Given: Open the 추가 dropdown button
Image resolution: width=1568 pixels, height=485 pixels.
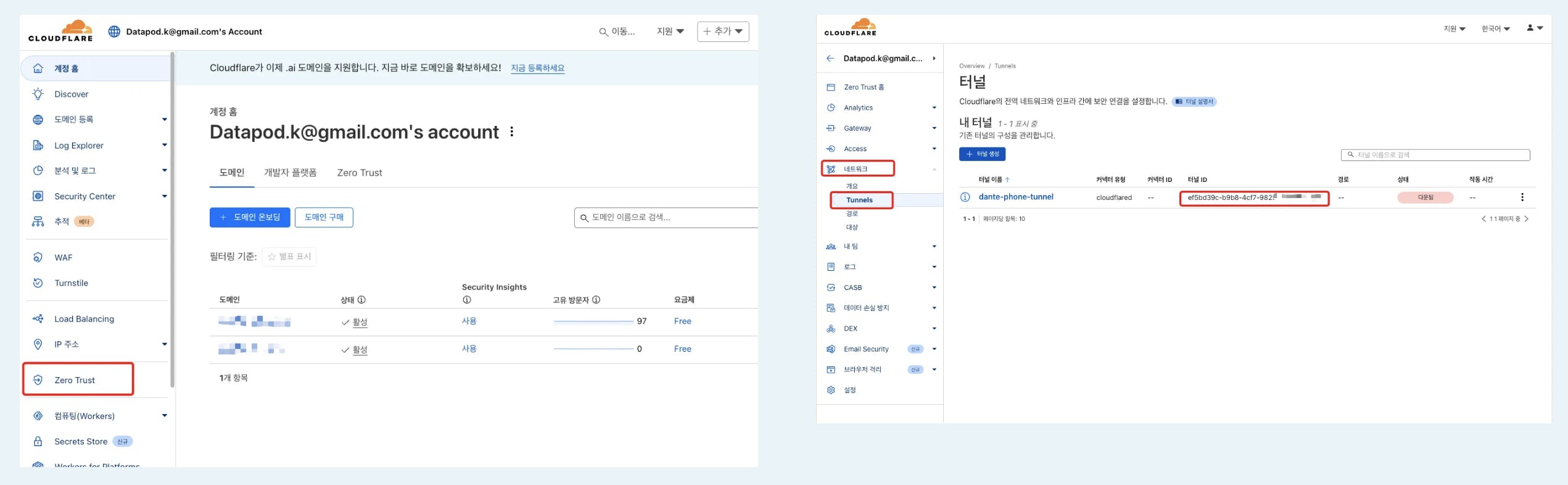Looking at the screenshot, I should [x=723, y=31].
